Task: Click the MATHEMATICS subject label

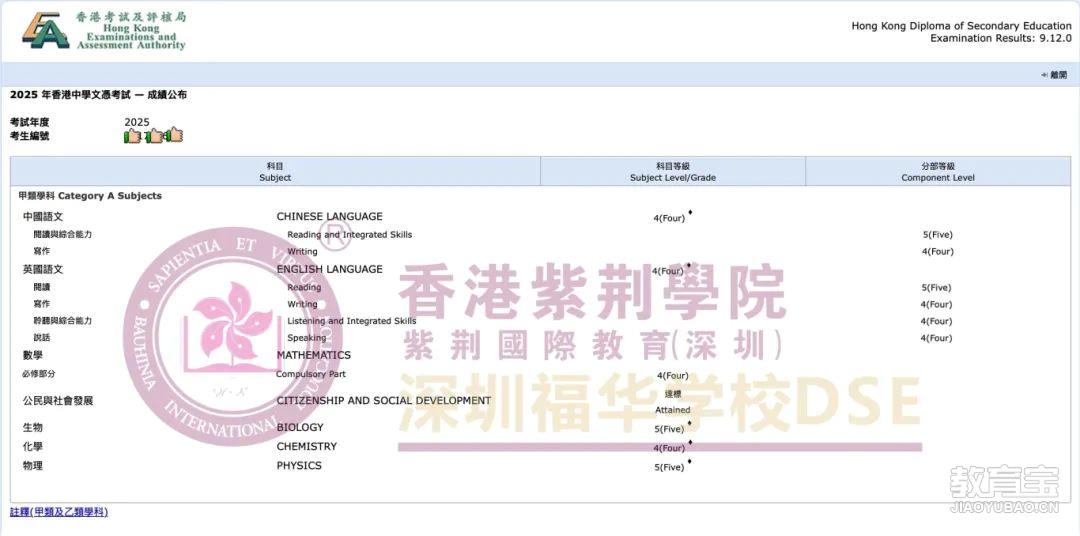Action: tap(313, 355)
